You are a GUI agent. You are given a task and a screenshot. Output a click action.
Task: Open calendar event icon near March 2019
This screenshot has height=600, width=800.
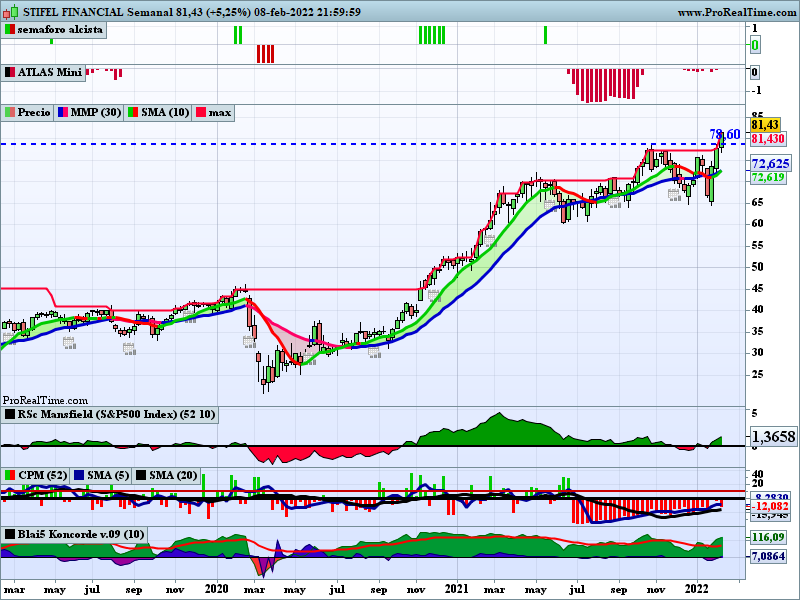[x=9, y=338]
